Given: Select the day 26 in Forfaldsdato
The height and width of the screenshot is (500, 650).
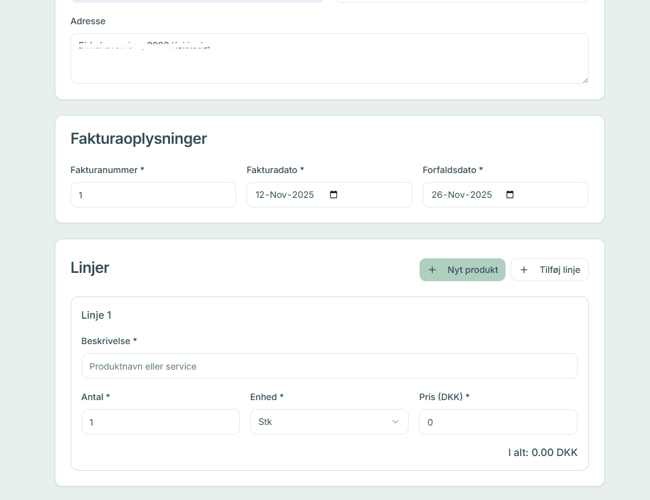Looking at the screenshot, I should [x=437, y=195].
